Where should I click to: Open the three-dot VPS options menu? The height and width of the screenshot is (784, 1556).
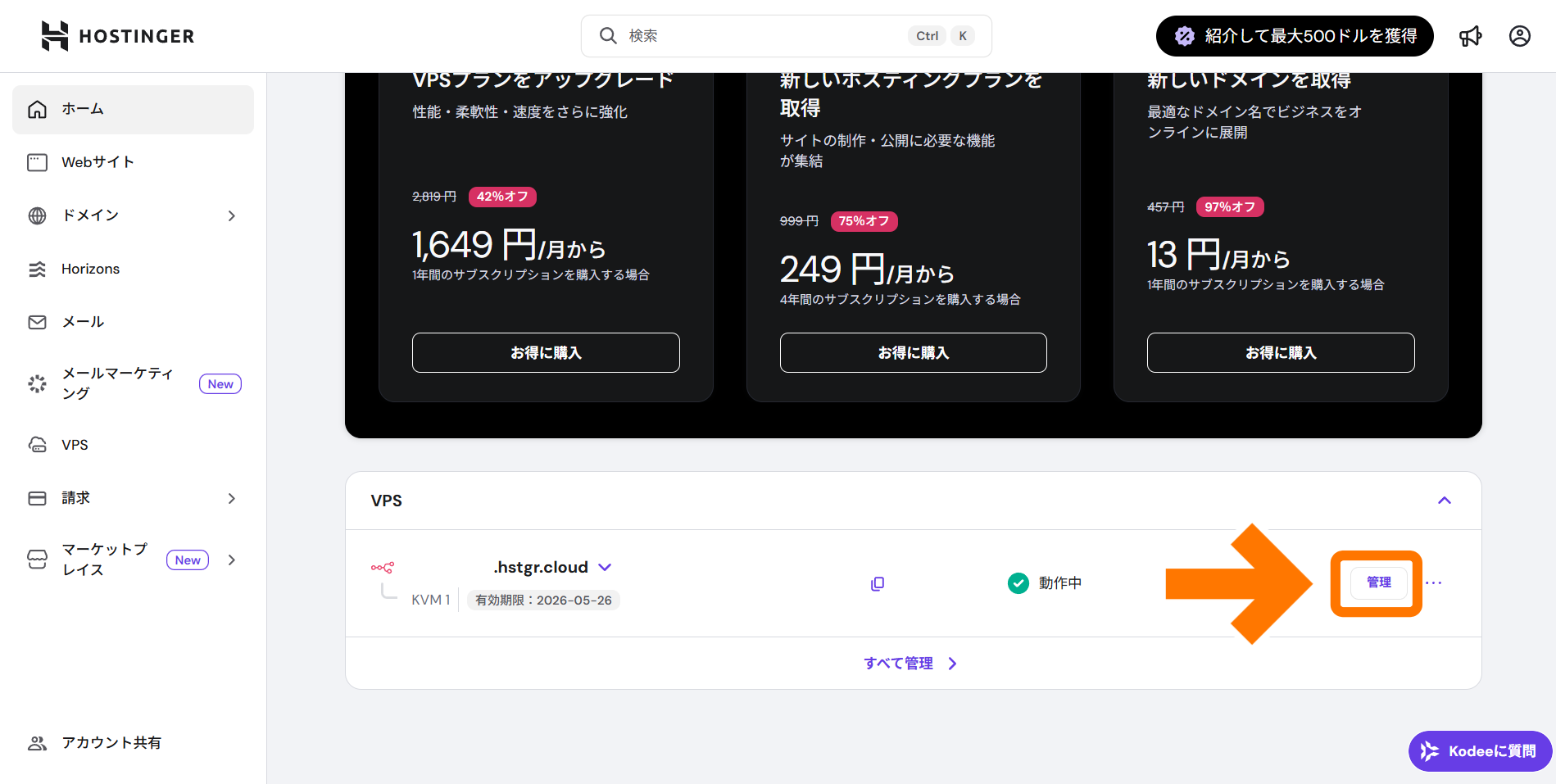[x=1433, y=583]
